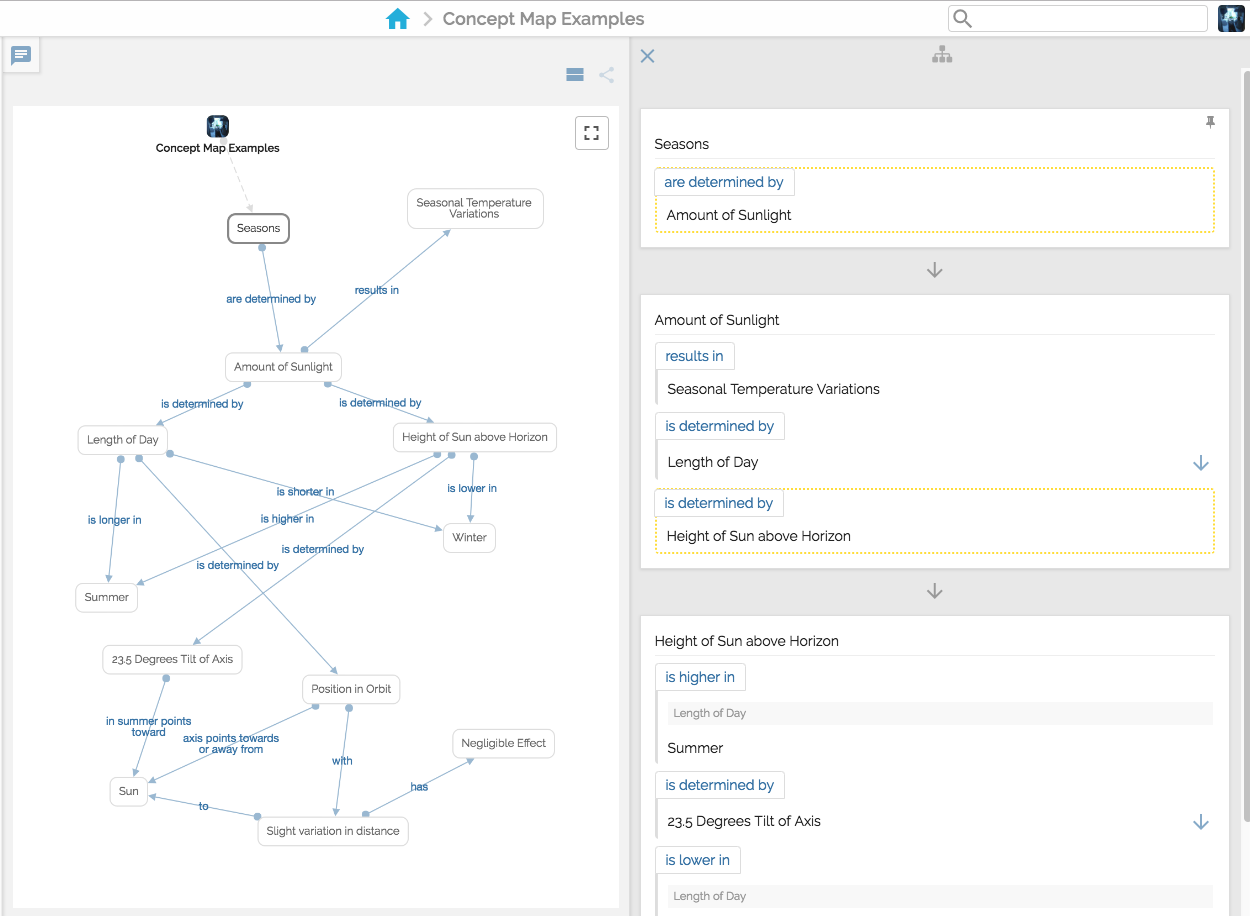Click the home icon in the breadcrumb
Viewport: 1250px width, 916px height.
point(397,19)
